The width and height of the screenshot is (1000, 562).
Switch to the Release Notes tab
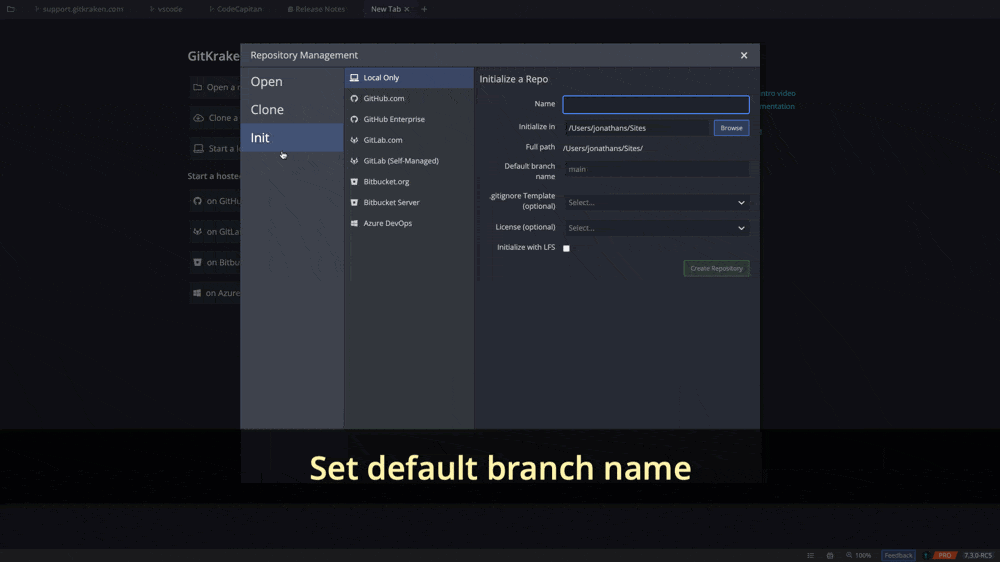[x=316, y=9]
